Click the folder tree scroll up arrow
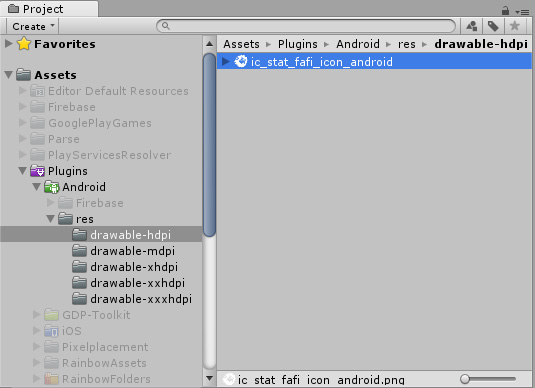Image resolution: width=535 pixels, height=388 pixels. [209, 44]
